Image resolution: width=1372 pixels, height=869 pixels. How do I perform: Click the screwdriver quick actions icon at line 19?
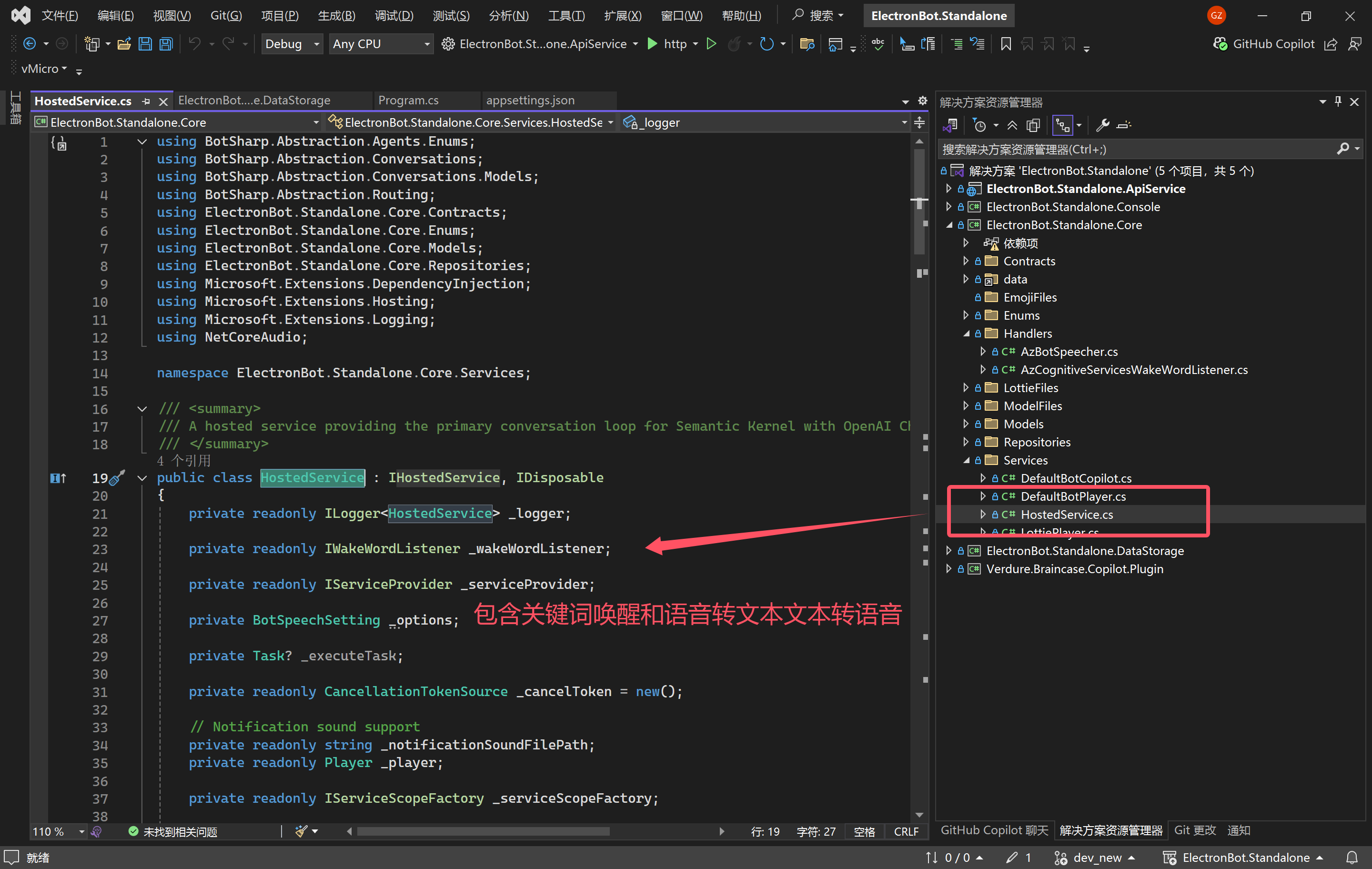[117, 477]
